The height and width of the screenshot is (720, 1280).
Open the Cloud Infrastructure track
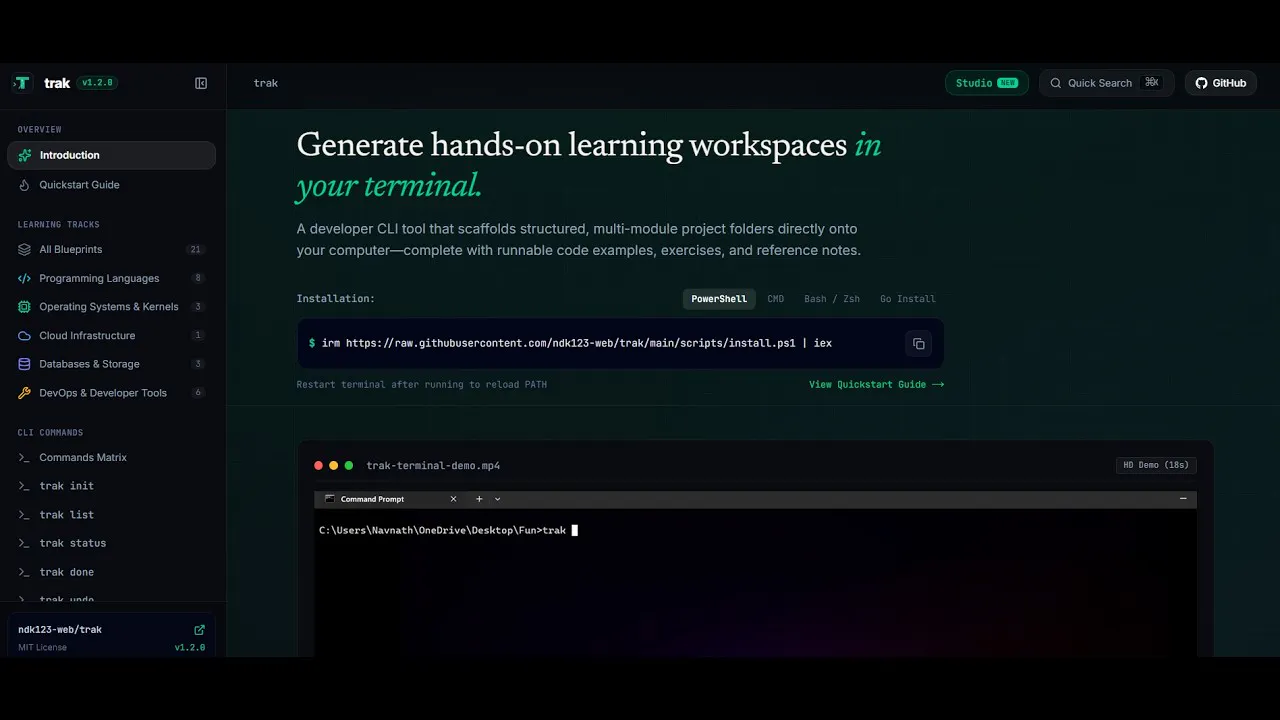pos(111,336)
